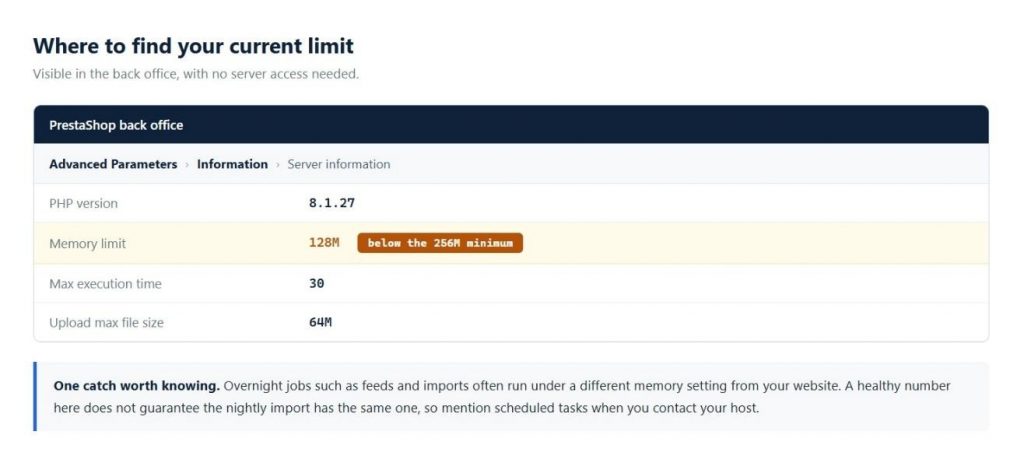Click the Max execution time label

point(105,283)
